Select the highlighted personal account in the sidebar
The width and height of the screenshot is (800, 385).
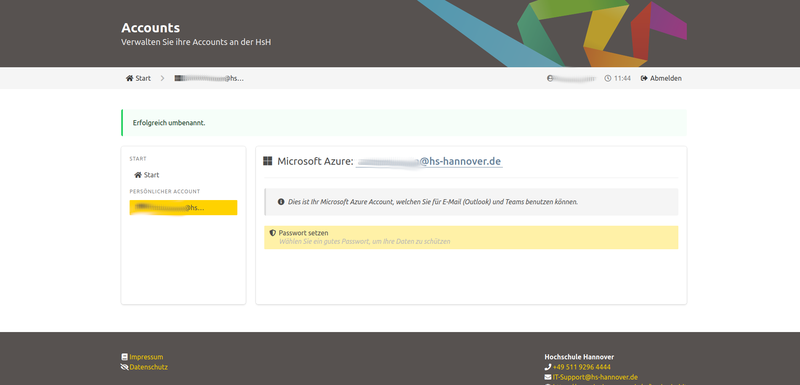click(183, 208)
